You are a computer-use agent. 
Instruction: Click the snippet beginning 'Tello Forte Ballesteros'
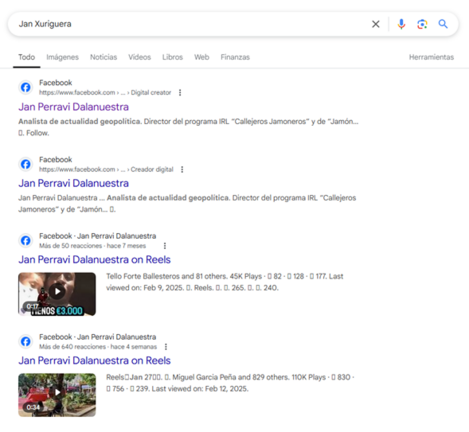click(225, 282)
